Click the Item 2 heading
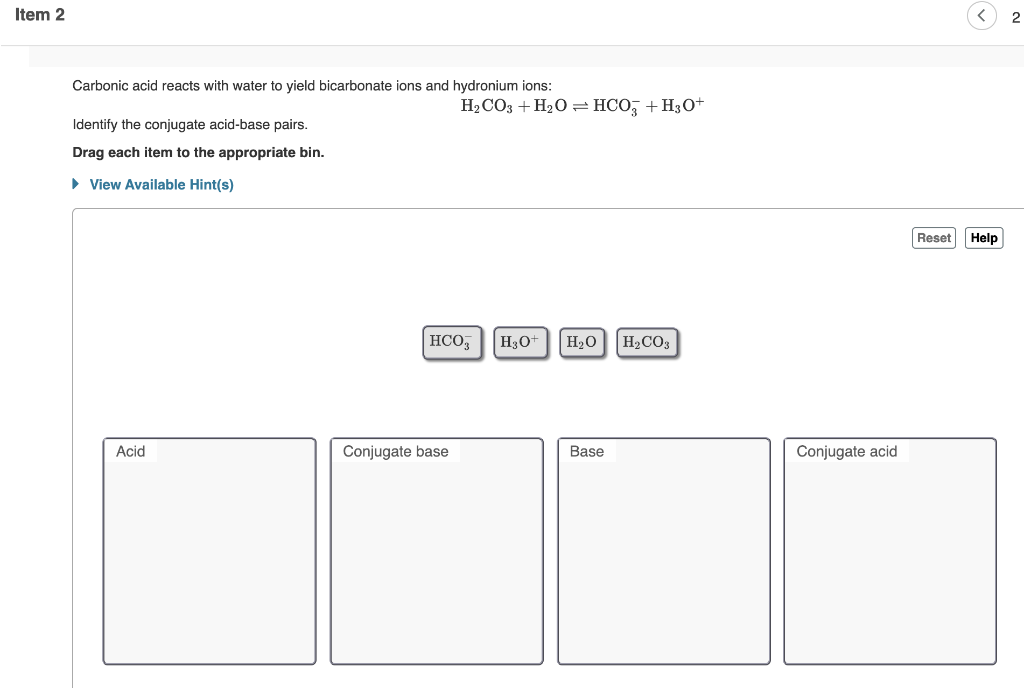This screenshot has width=1024, height=688. pyautogui.click(x=41, y=15)
